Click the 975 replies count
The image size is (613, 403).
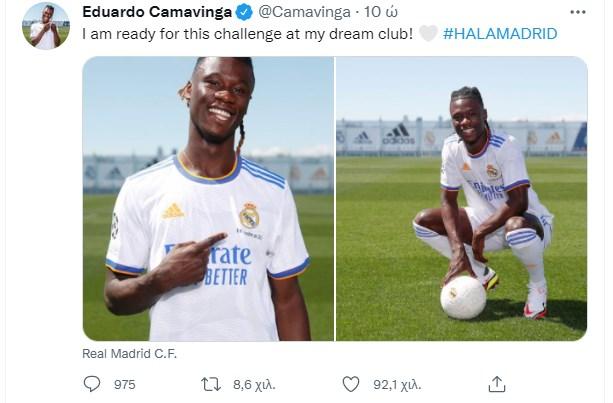124,385
